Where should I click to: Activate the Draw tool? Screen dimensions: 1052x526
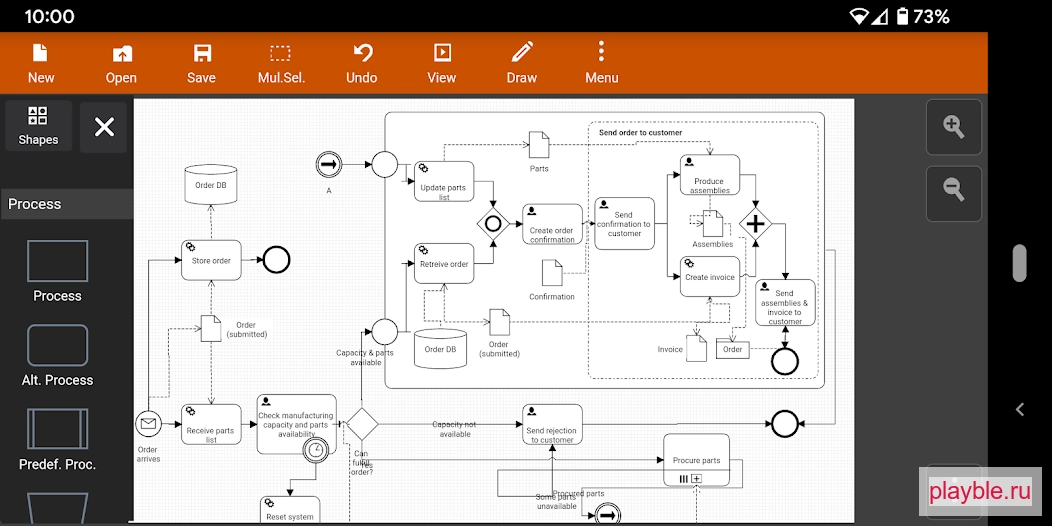tap(522, 64)
